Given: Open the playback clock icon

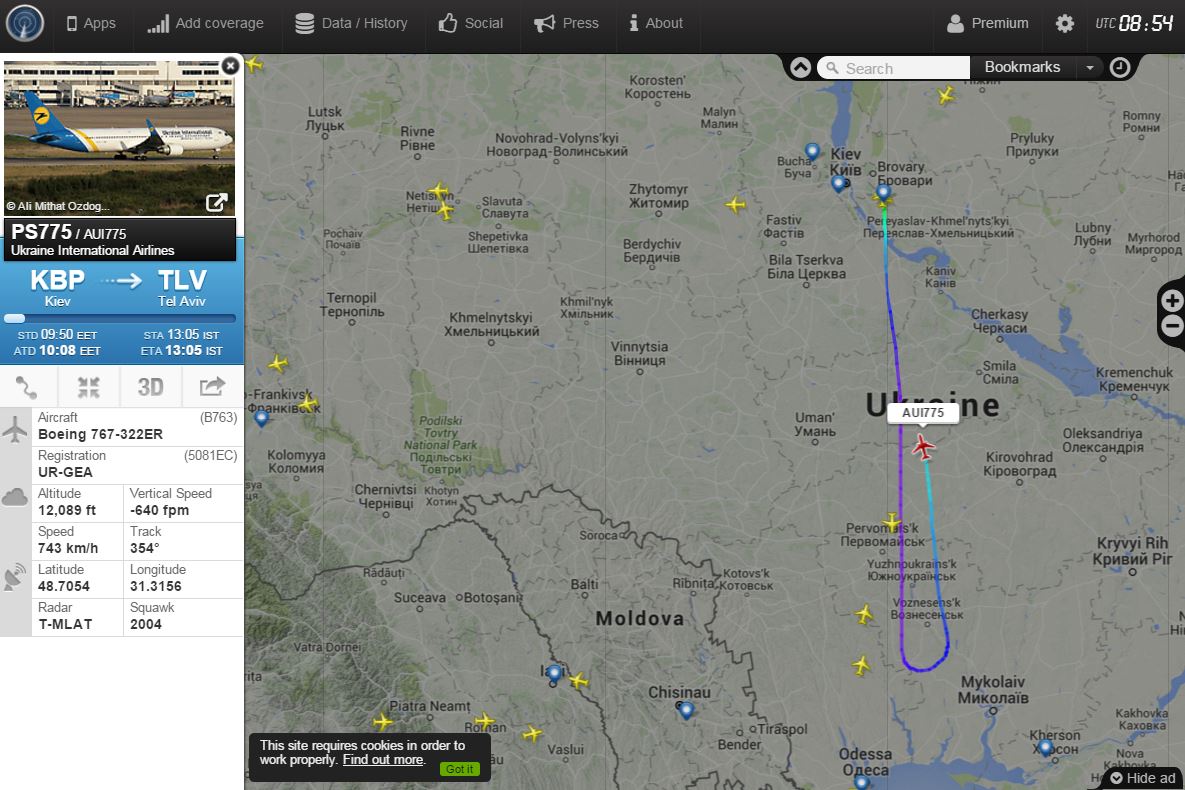Looking at the screenshot, I should pos(1120,68).
